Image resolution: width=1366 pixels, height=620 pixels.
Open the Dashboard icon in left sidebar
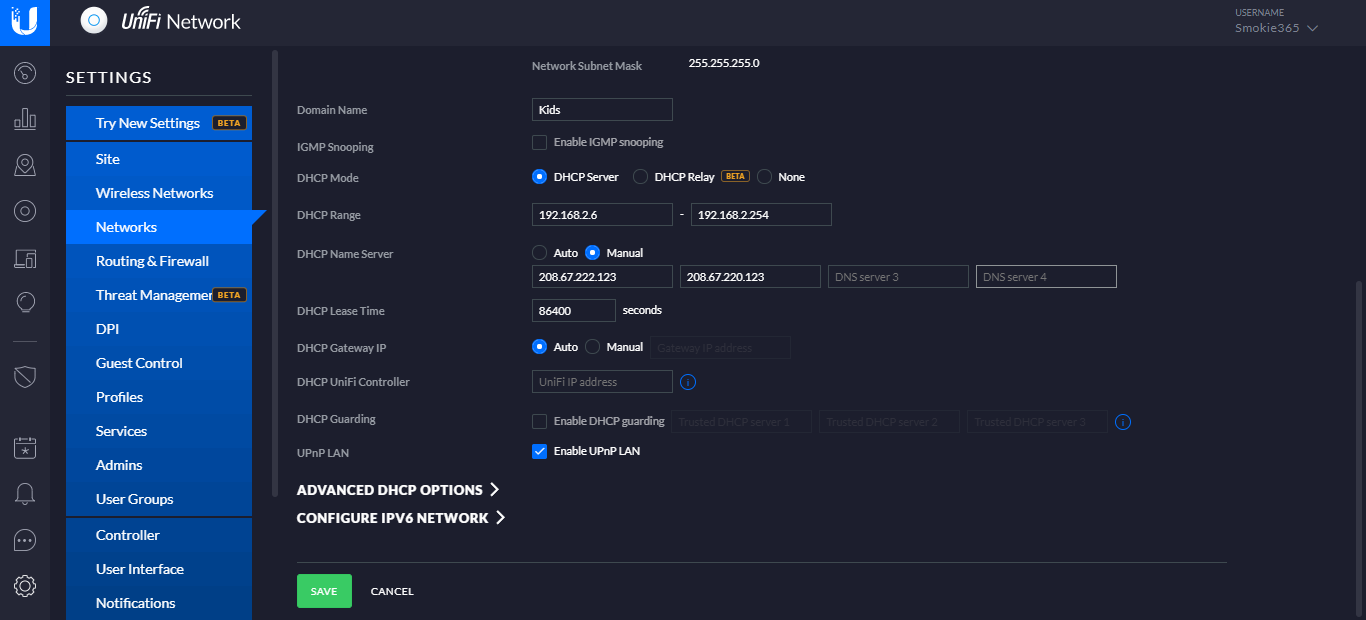click(26, 73)
